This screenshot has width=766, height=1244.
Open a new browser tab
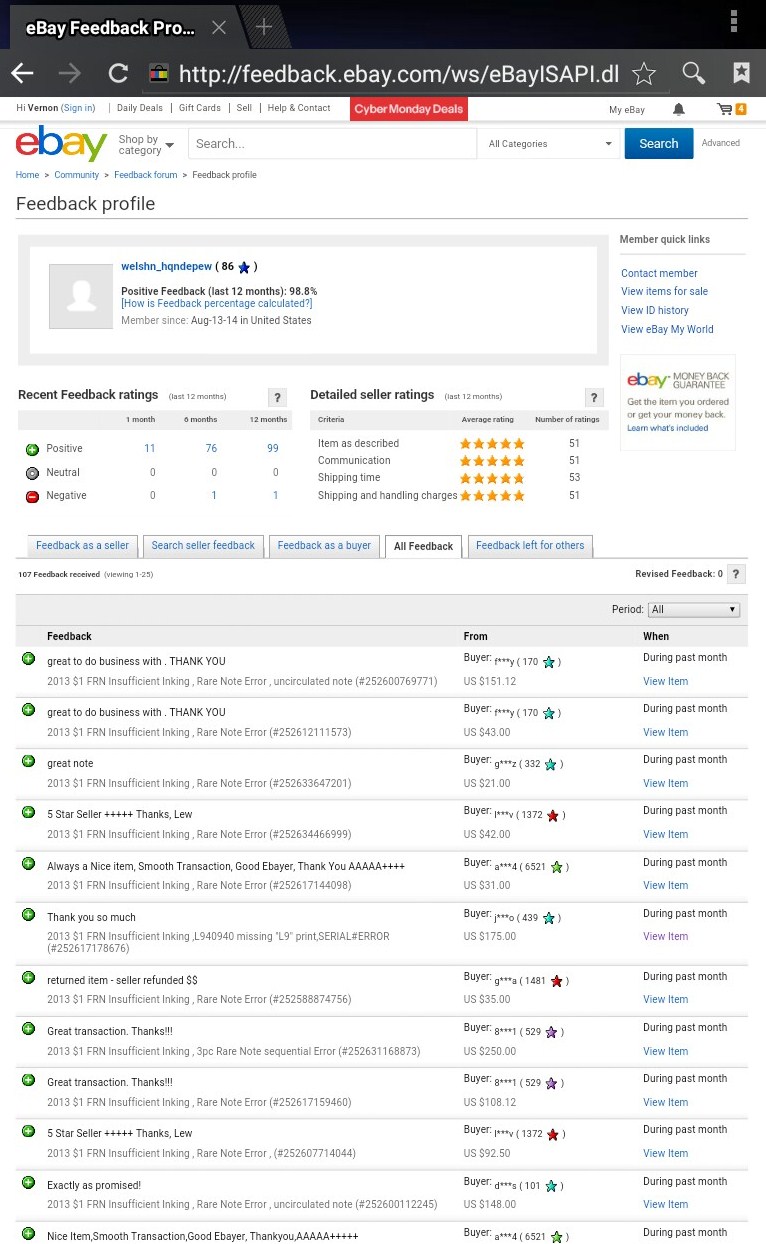pyautogui.click(x=264, y=27)
